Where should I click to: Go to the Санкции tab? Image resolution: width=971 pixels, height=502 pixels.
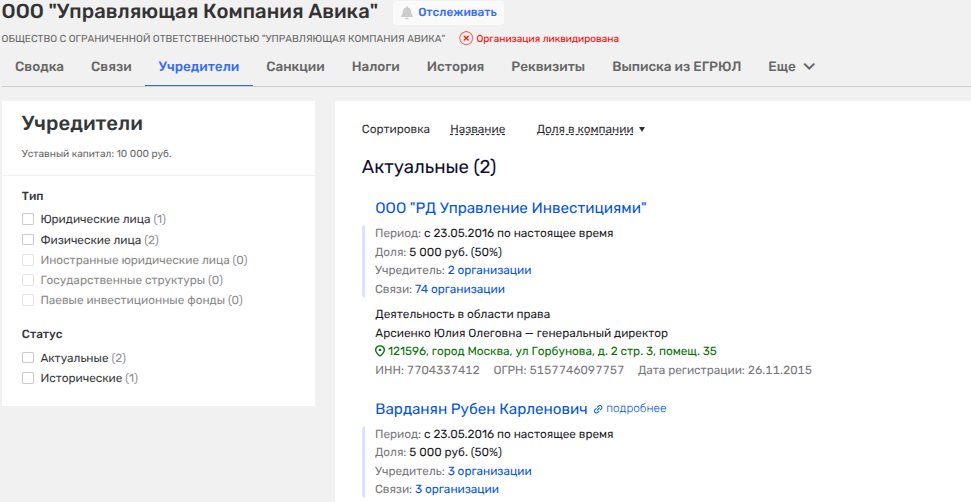pos(295,67)
